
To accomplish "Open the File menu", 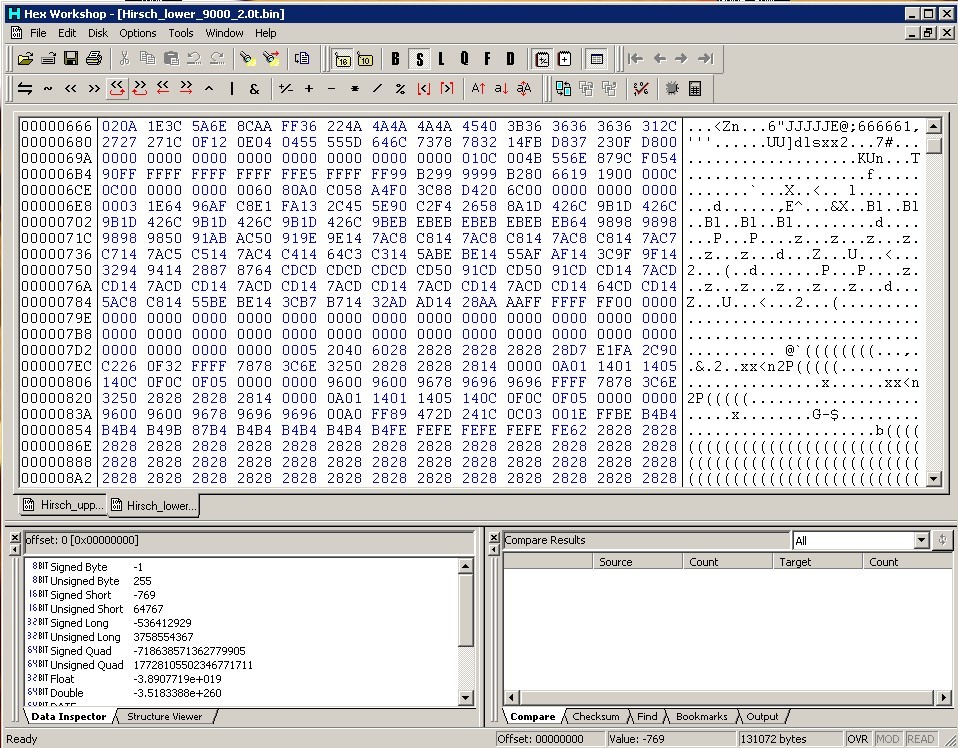I will pyautogui.click(x=38, y=33).
